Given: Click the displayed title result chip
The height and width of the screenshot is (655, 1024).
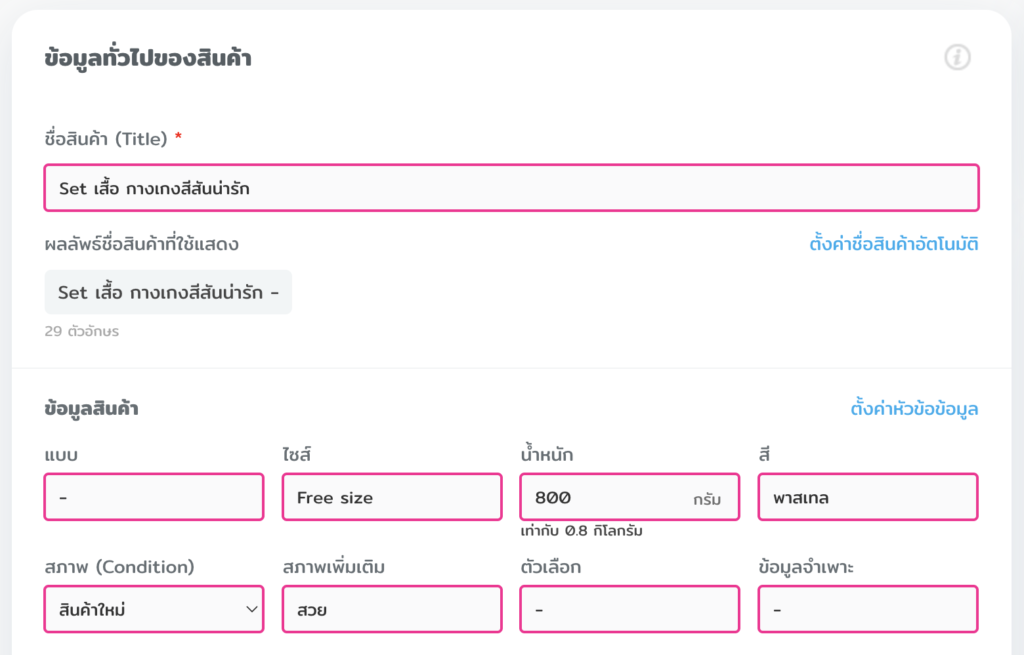Looking at the screenshot, I should coord(168,292).
